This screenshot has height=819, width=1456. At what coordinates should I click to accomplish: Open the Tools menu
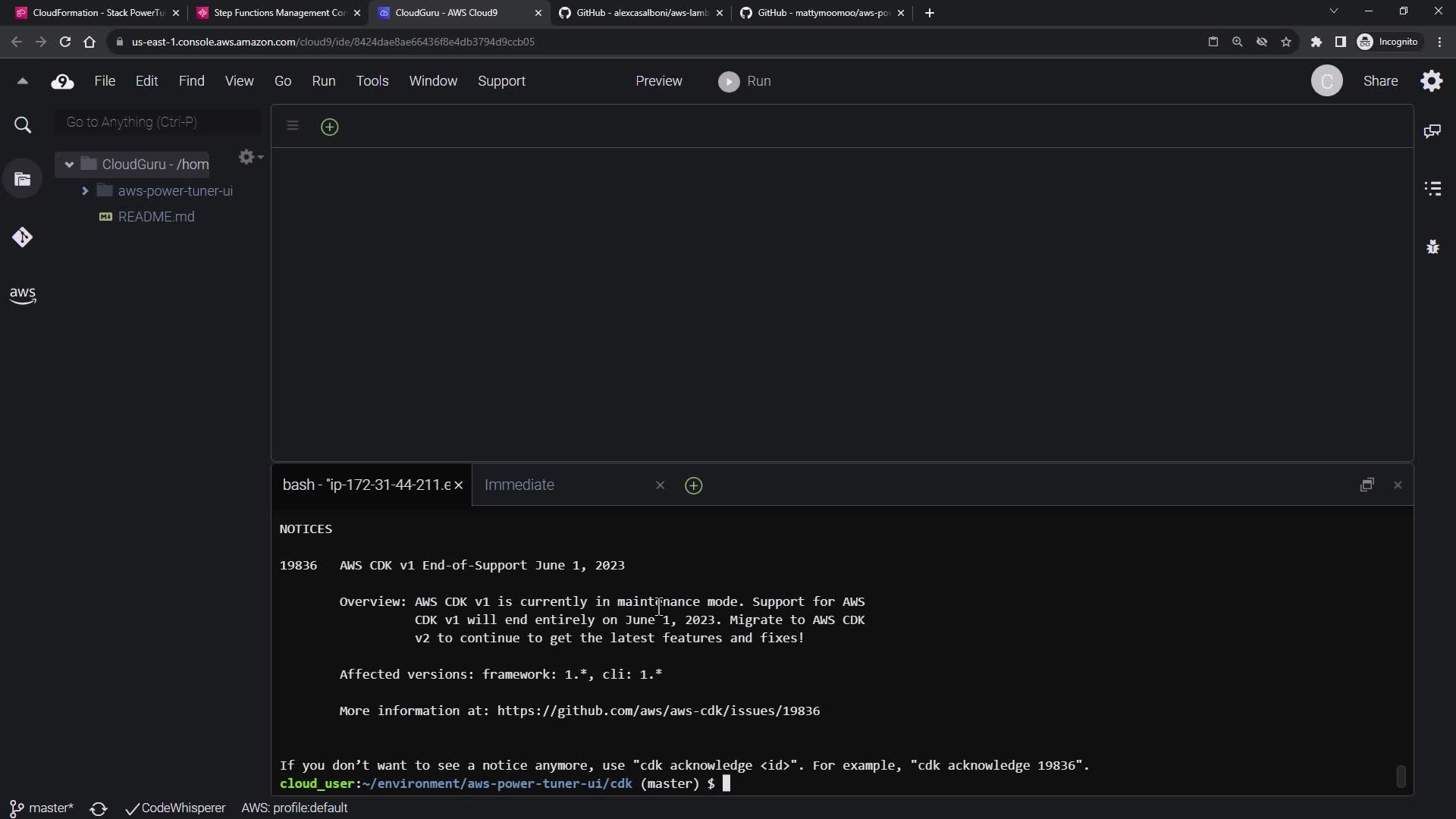[x=372, y=81]
